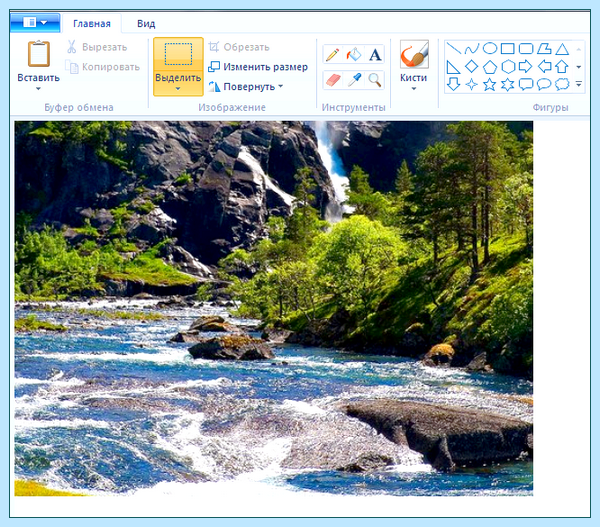Choose the Pentagon shape

pyautogui.click(x=490, y=67)
